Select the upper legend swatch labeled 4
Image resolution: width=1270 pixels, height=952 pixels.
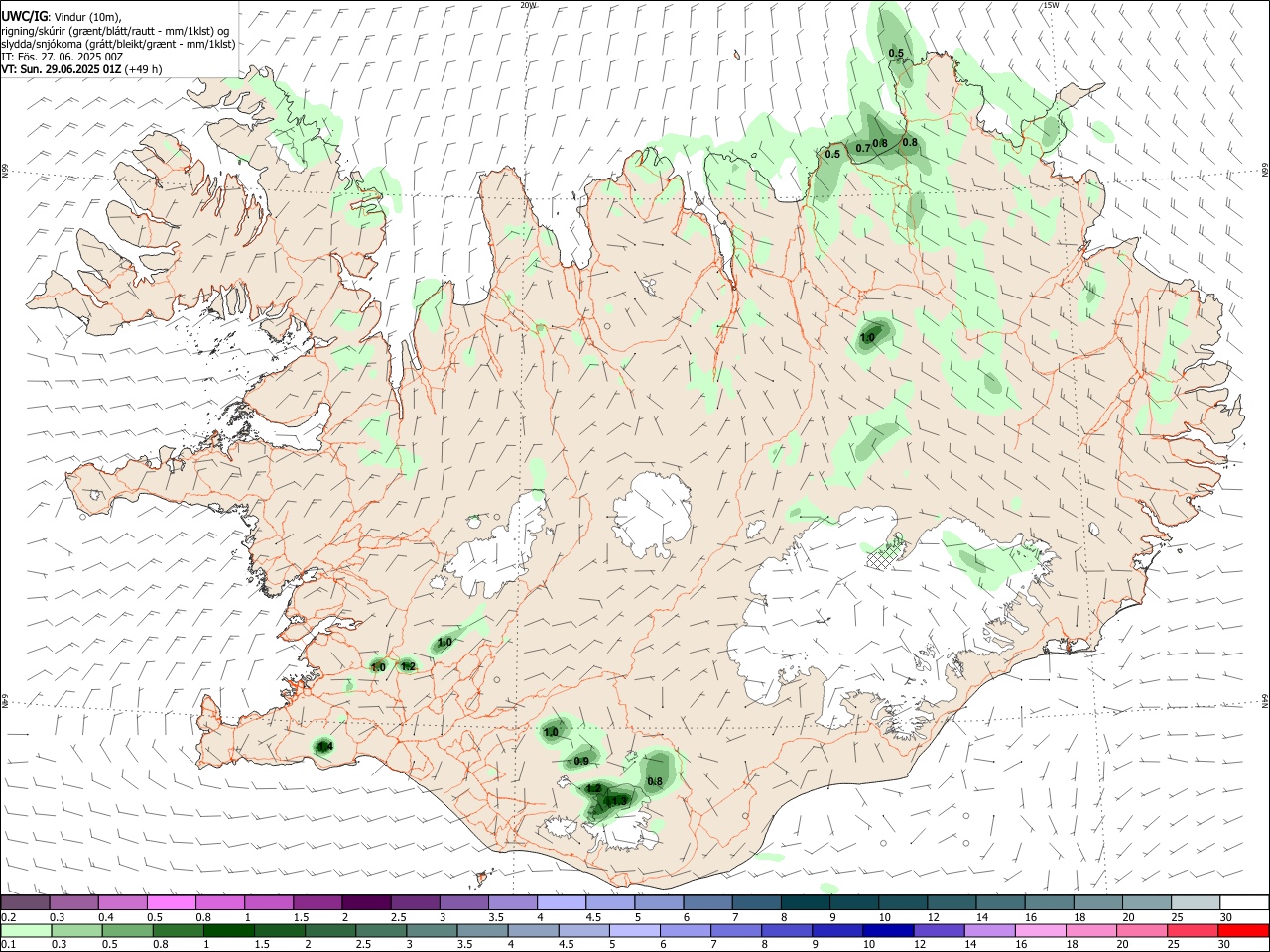[x=560, y=902]
